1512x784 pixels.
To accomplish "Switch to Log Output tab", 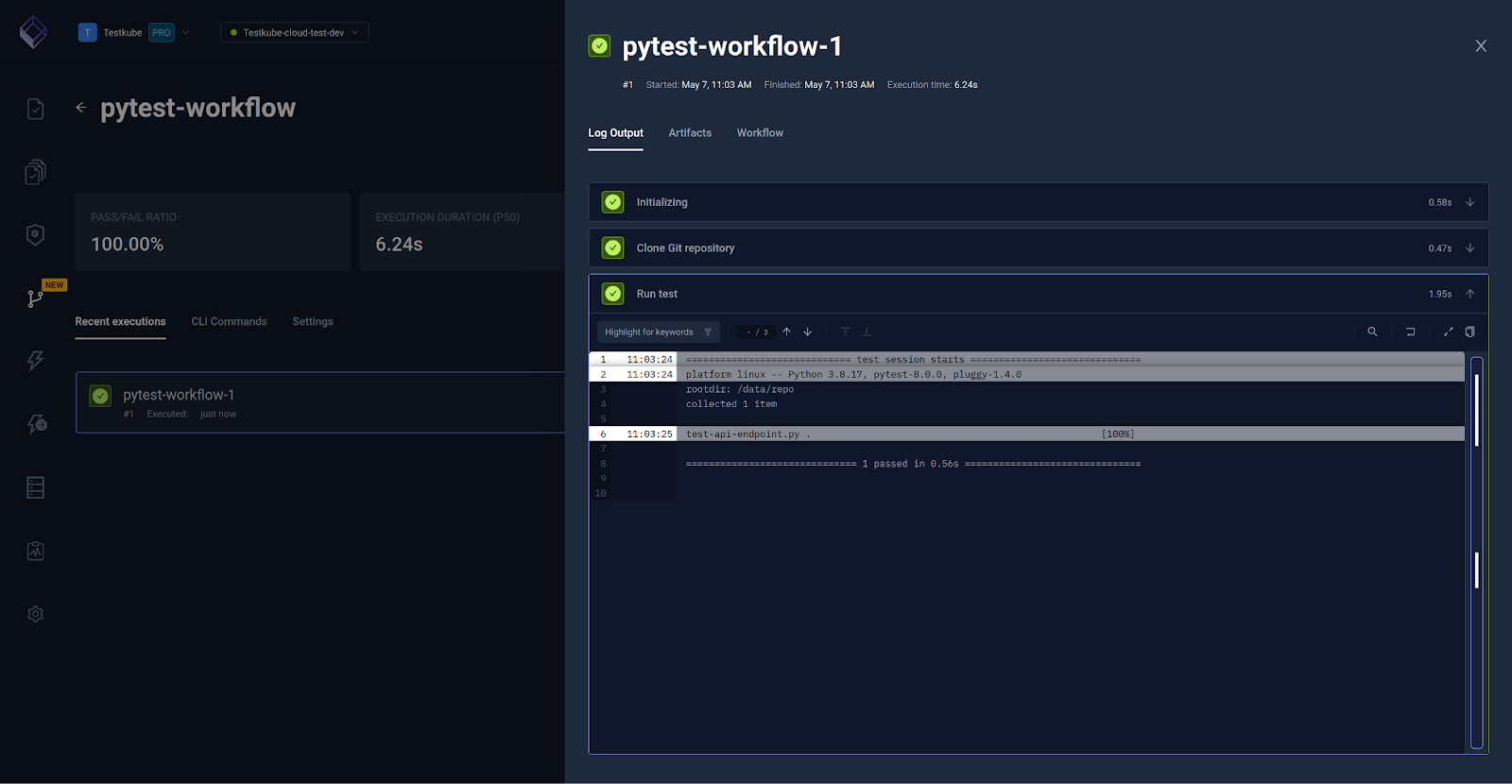I will 615,133.
